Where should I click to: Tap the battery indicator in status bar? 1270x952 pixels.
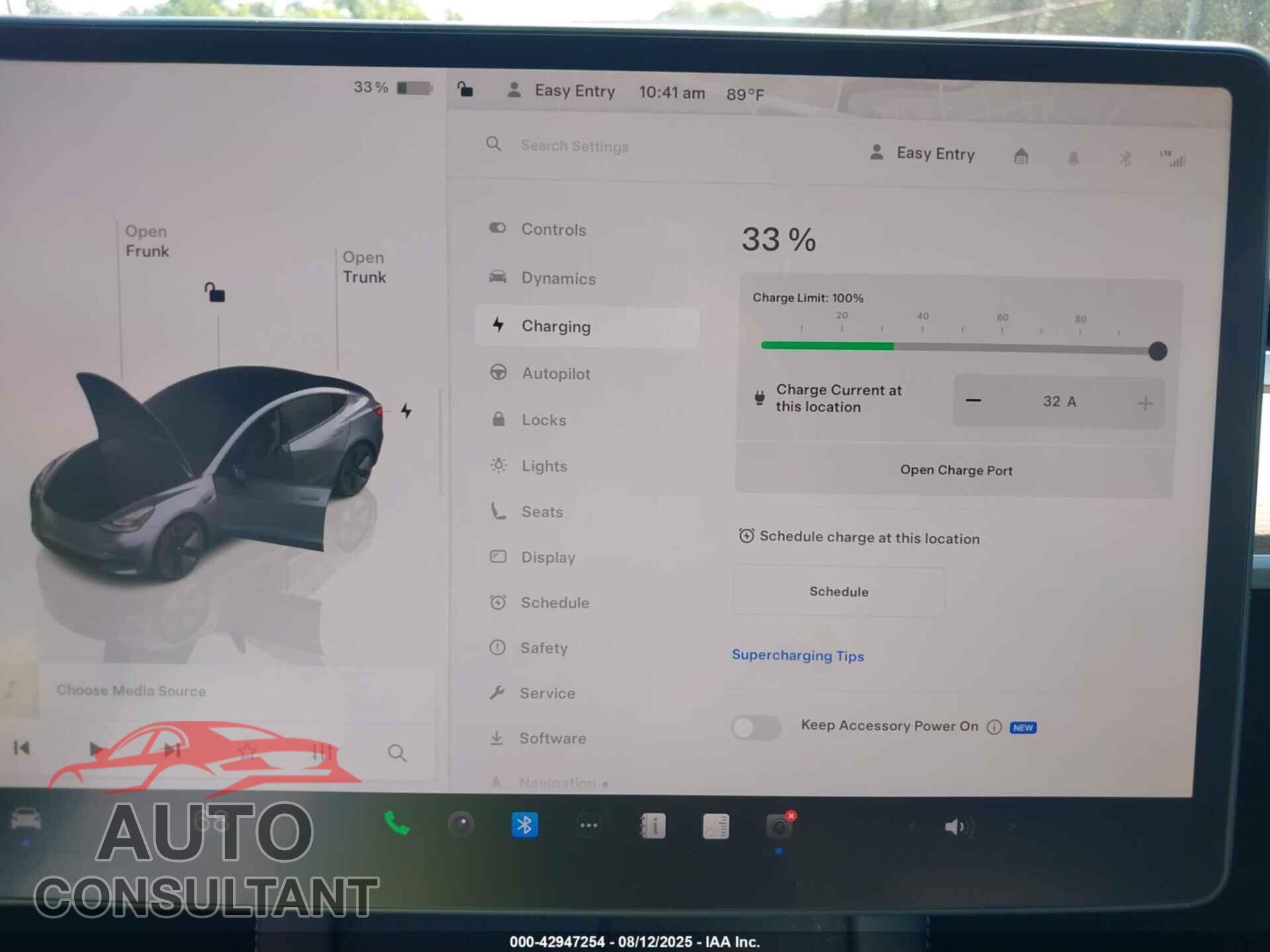tap(414, 88)
